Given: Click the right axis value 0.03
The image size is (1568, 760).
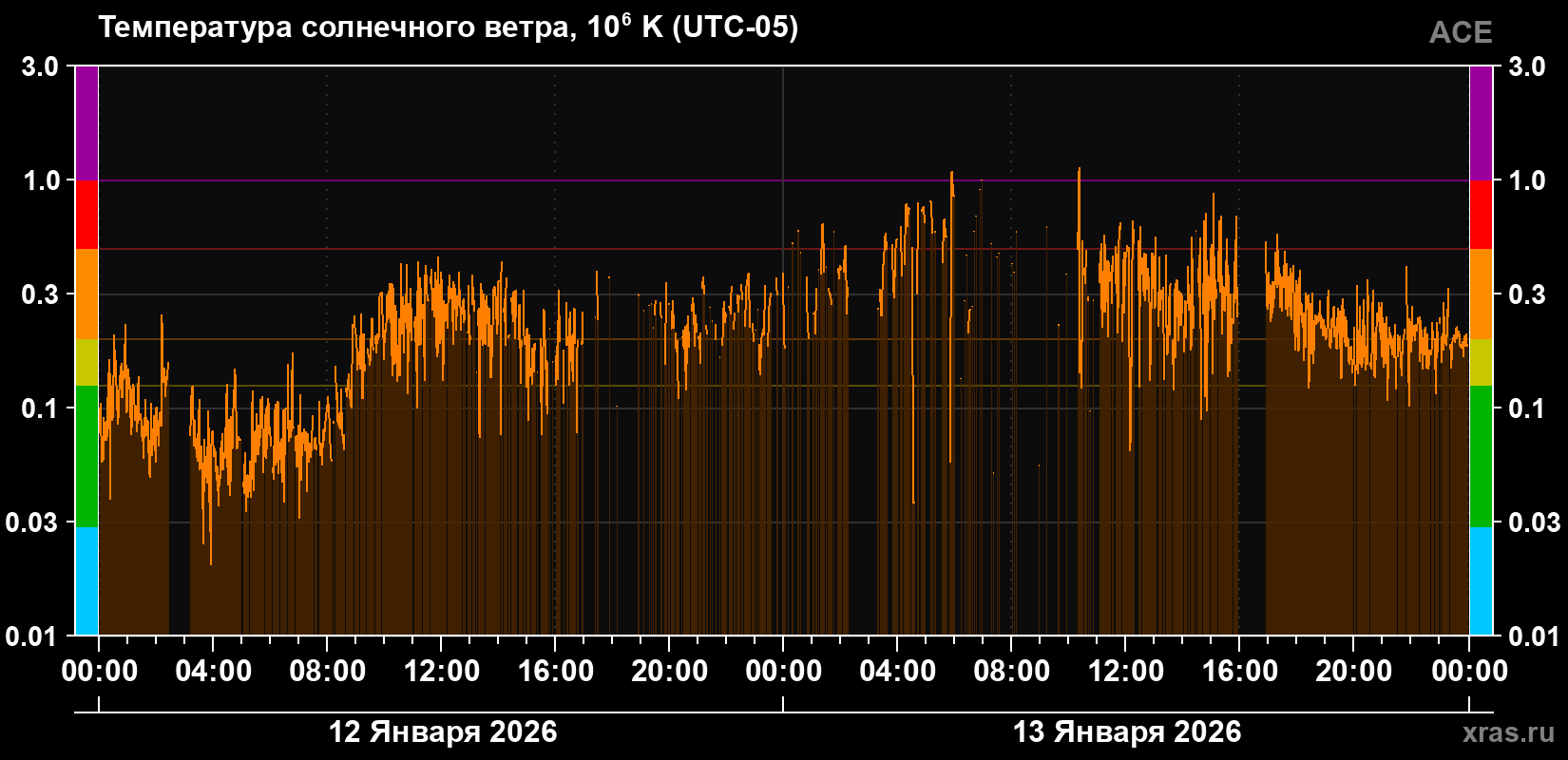Looking at the screenshot, I should 1535,522.
